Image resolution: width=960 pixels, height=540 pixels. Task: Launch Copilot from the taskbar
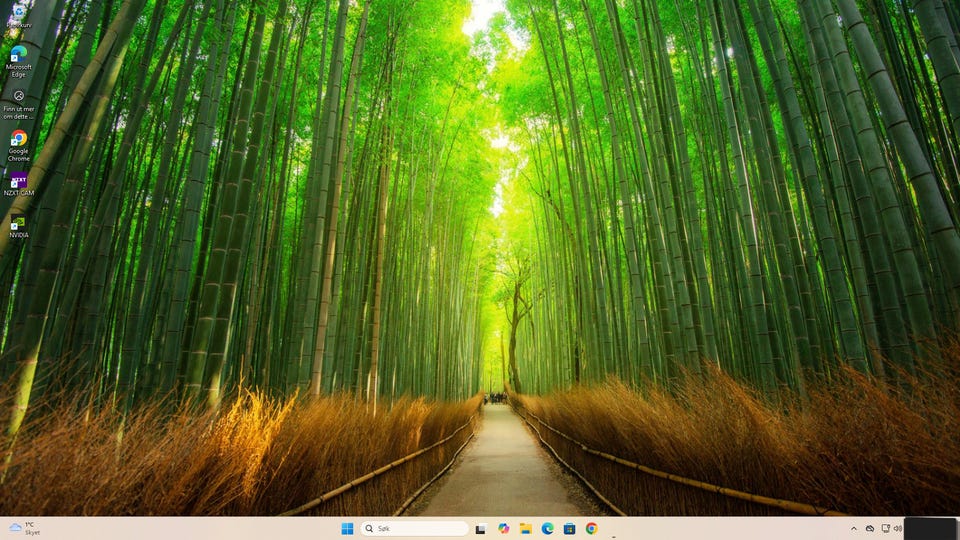point(503,528)
